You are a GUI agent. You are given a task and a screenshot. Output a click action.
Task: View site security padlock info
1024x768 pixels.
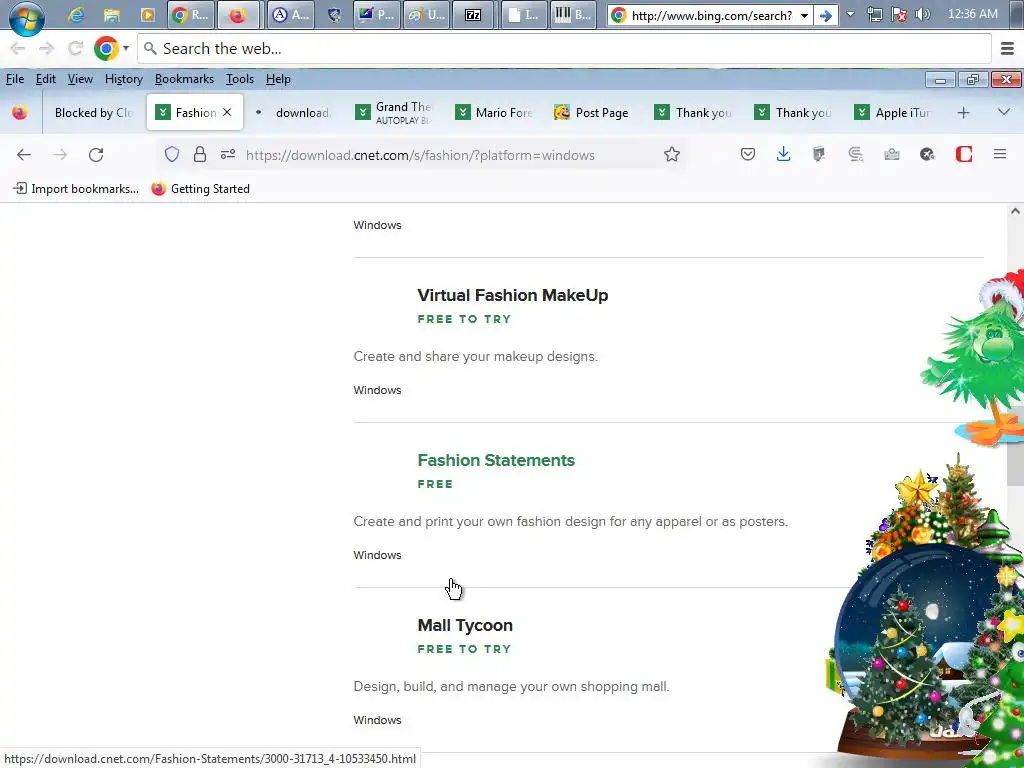click(200, 154)
